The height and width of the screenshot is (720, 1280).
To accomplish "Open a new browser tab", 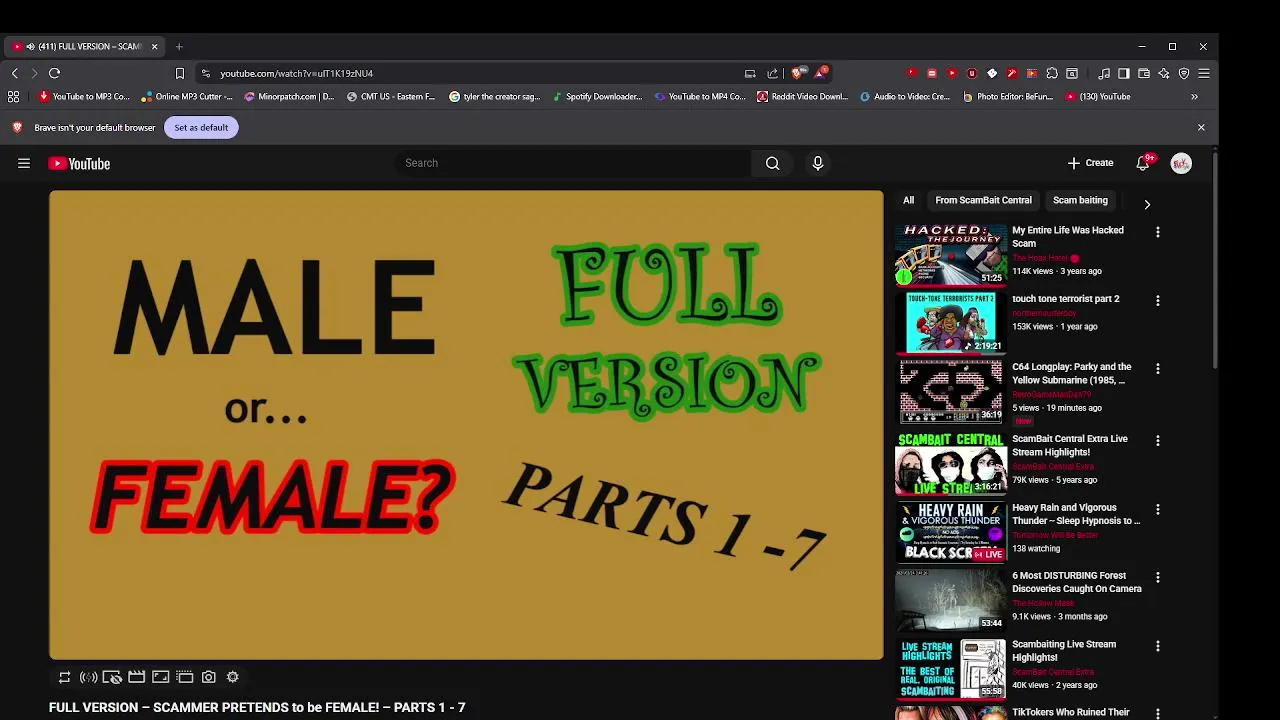I will (x=179, y=46).
